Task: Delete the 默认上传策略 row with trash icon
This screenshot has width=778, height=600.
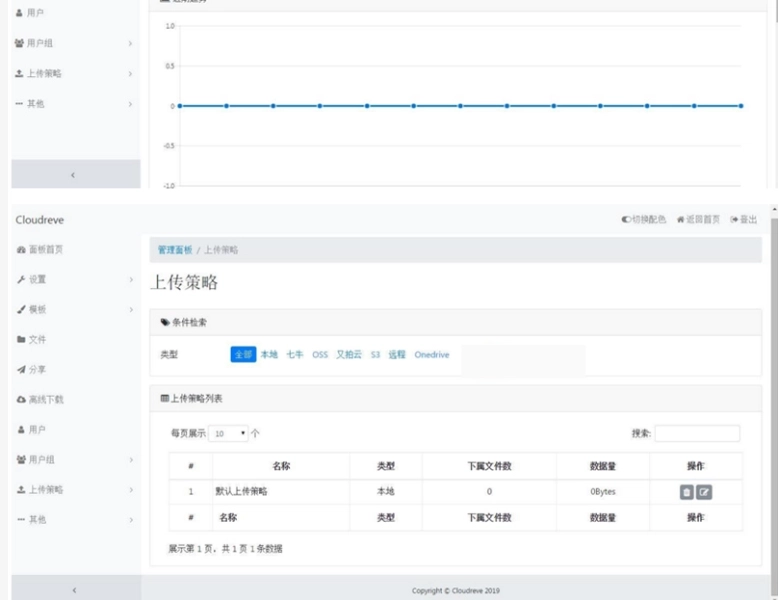Action: coord(686,492)
